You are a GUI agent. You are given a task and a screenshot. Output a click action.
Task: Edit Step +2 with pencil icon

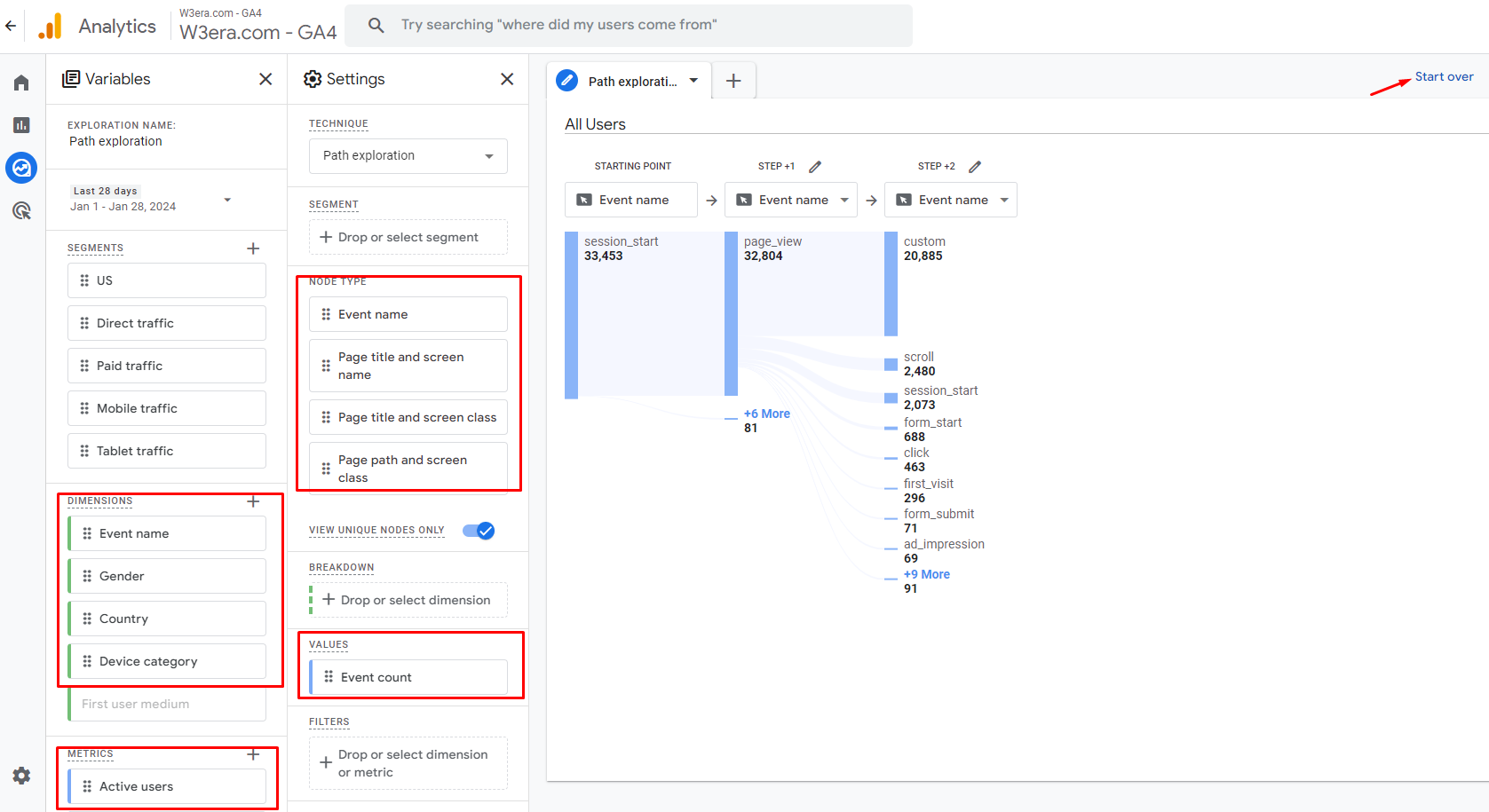pos(975,167)
